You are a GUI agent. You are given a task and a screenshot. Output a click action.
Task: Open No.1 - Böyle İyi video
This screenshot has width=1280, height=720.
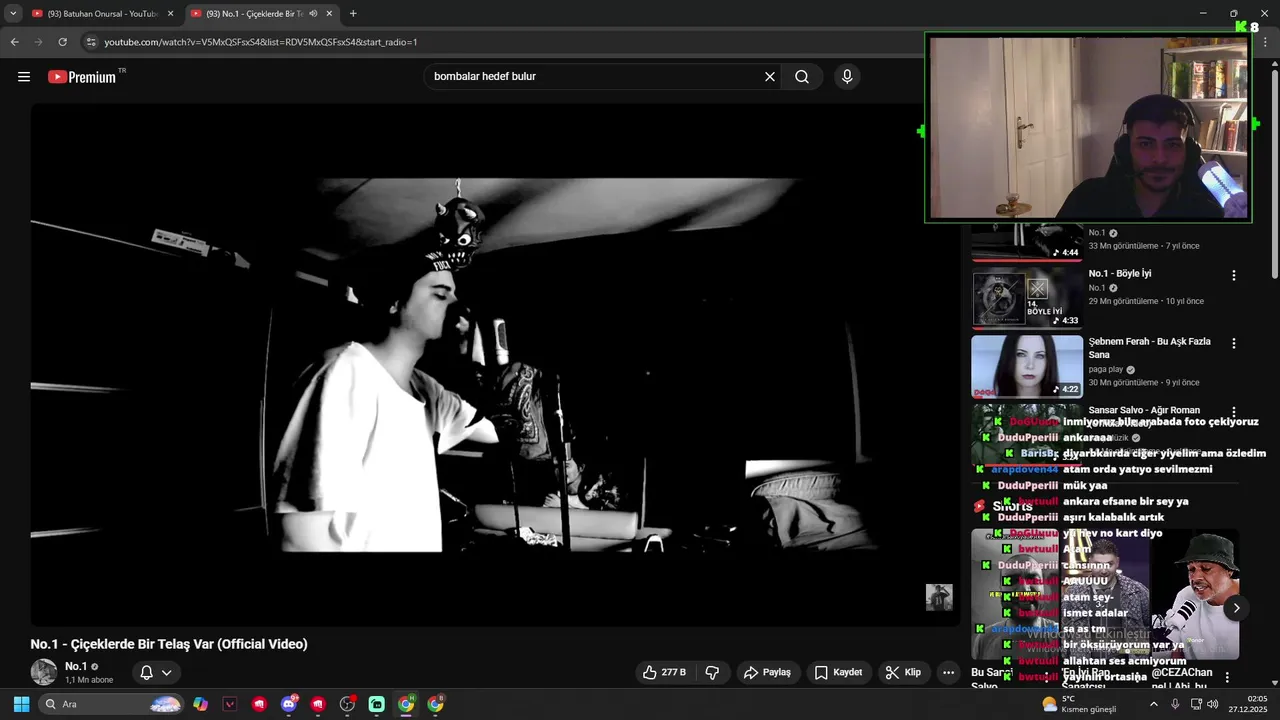point(1120,274)
